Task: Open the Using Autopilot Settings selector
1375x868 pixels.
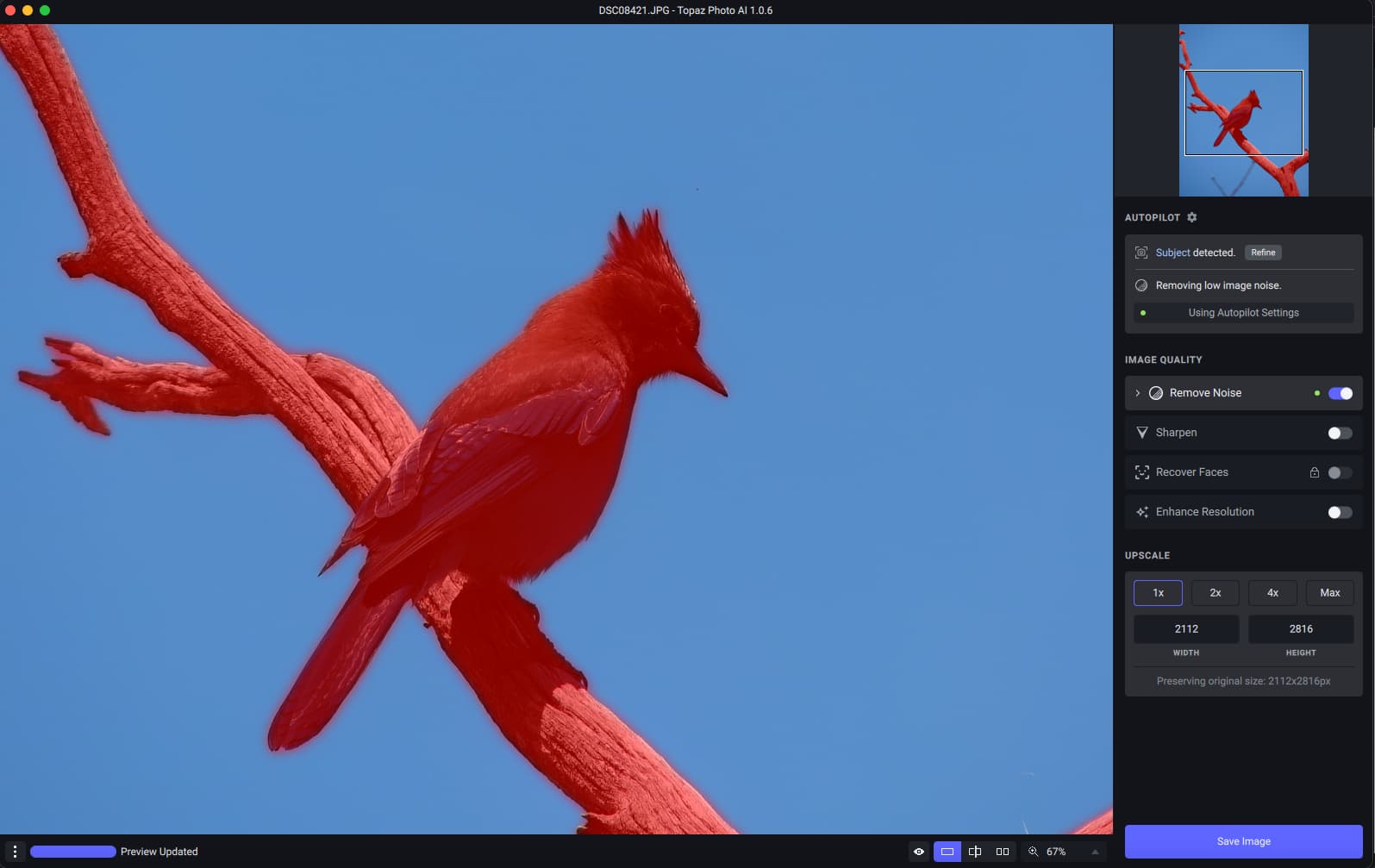Action: [1243, 313]
